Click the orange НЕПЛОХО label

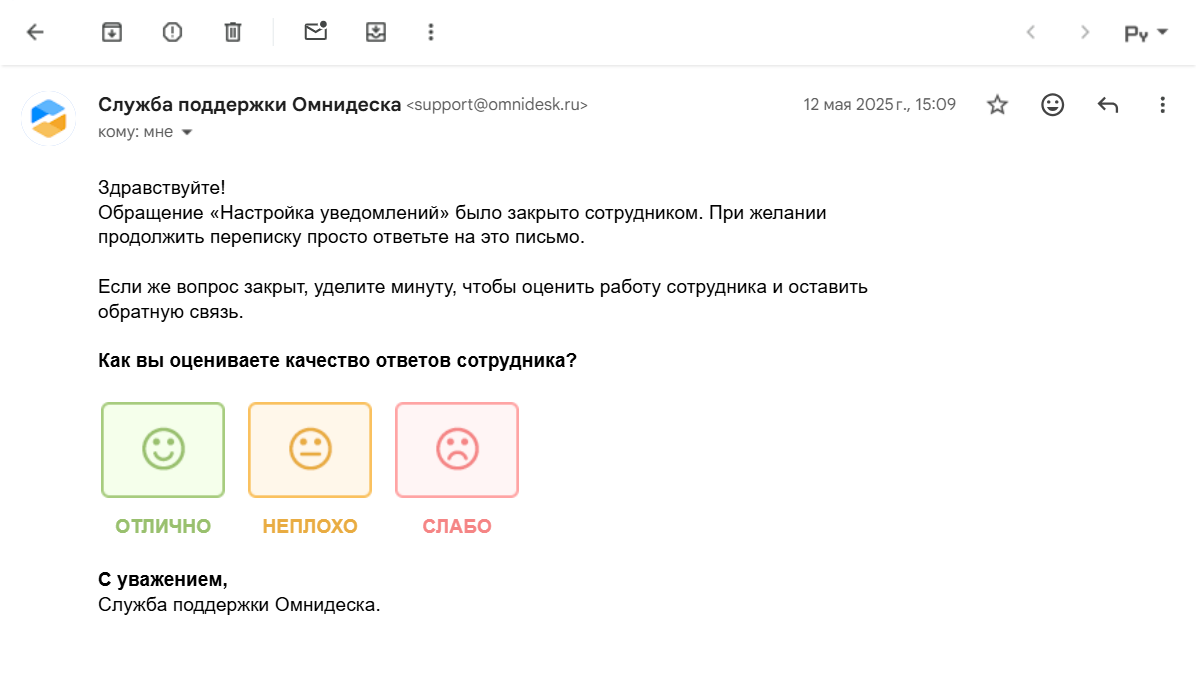pyautogui.click(x=310, y=526)
